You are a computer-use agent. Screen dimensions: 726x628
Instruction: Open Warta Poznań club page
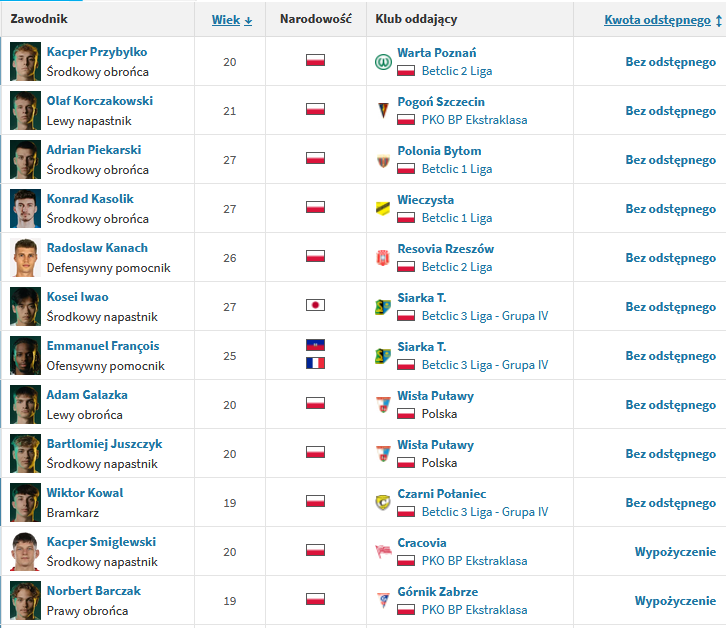click(x=437, y=53)
